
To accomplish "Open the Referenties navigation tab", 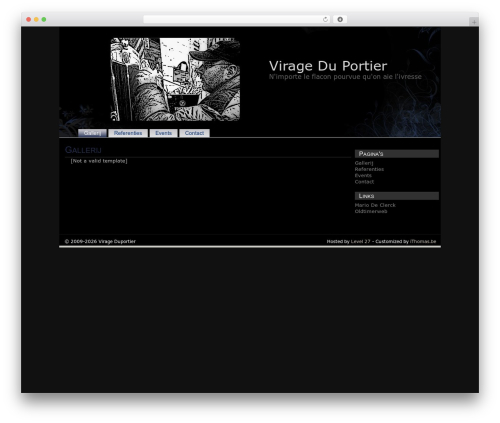I will pyautogui.click(x=128, y=133).
